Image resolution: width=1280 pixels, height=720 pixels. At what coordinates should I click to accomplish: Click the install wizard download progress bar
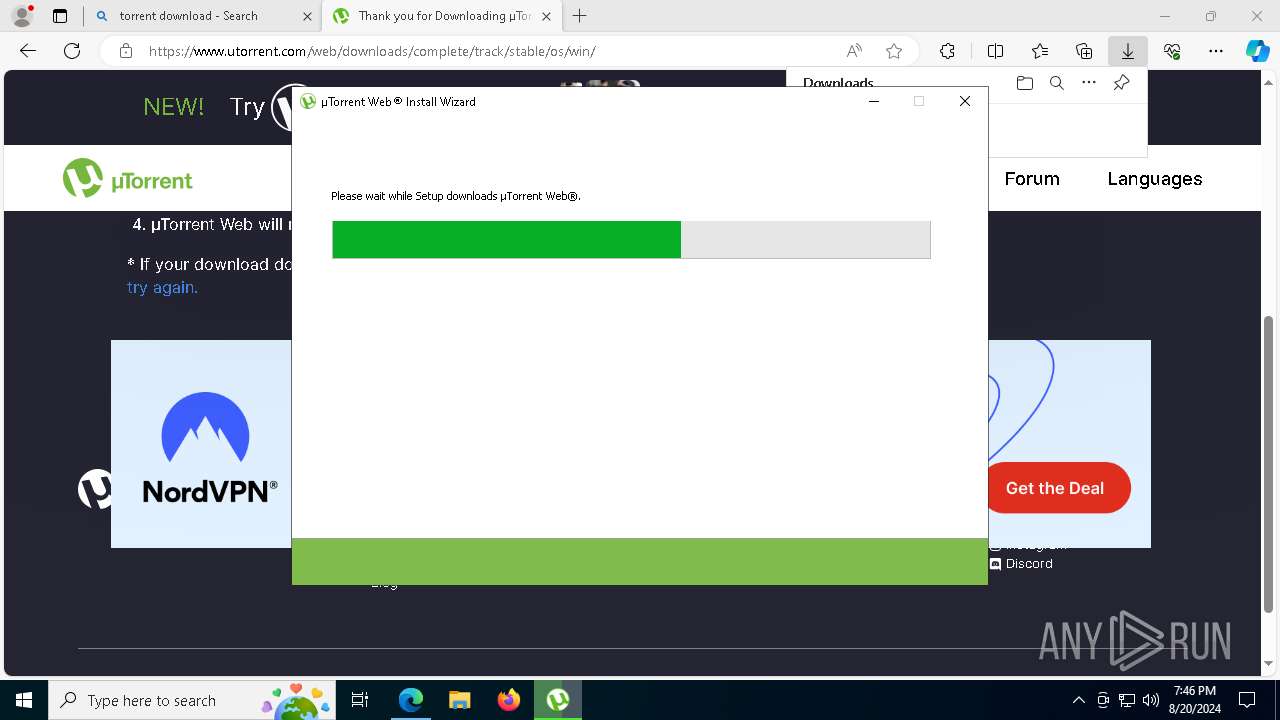[631, 240]
